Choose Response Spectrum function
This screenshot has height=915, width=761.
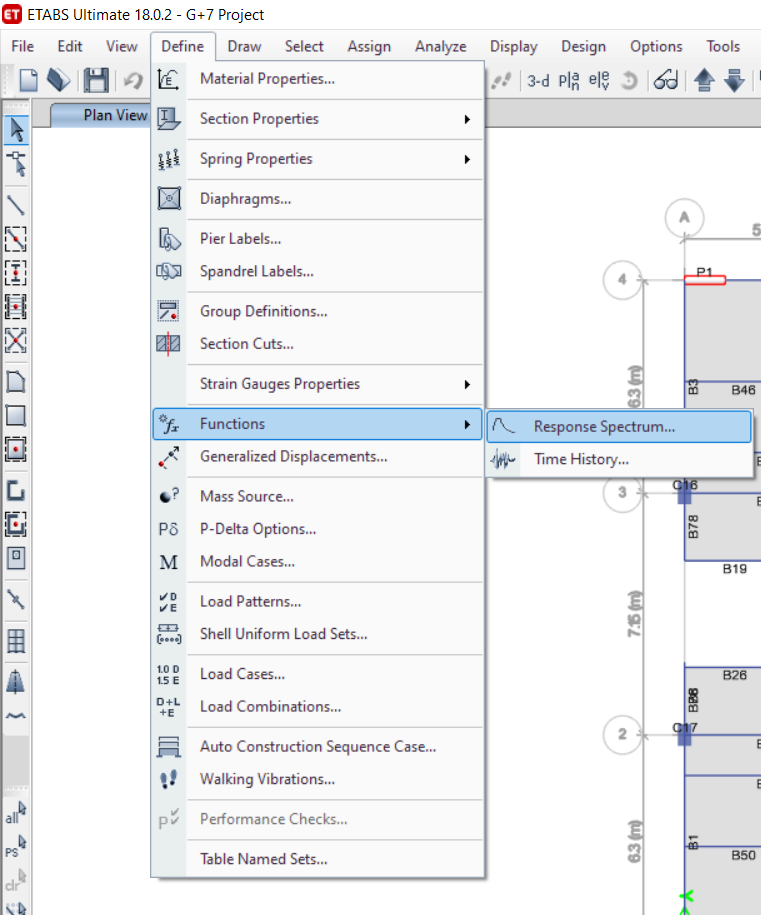619,427
